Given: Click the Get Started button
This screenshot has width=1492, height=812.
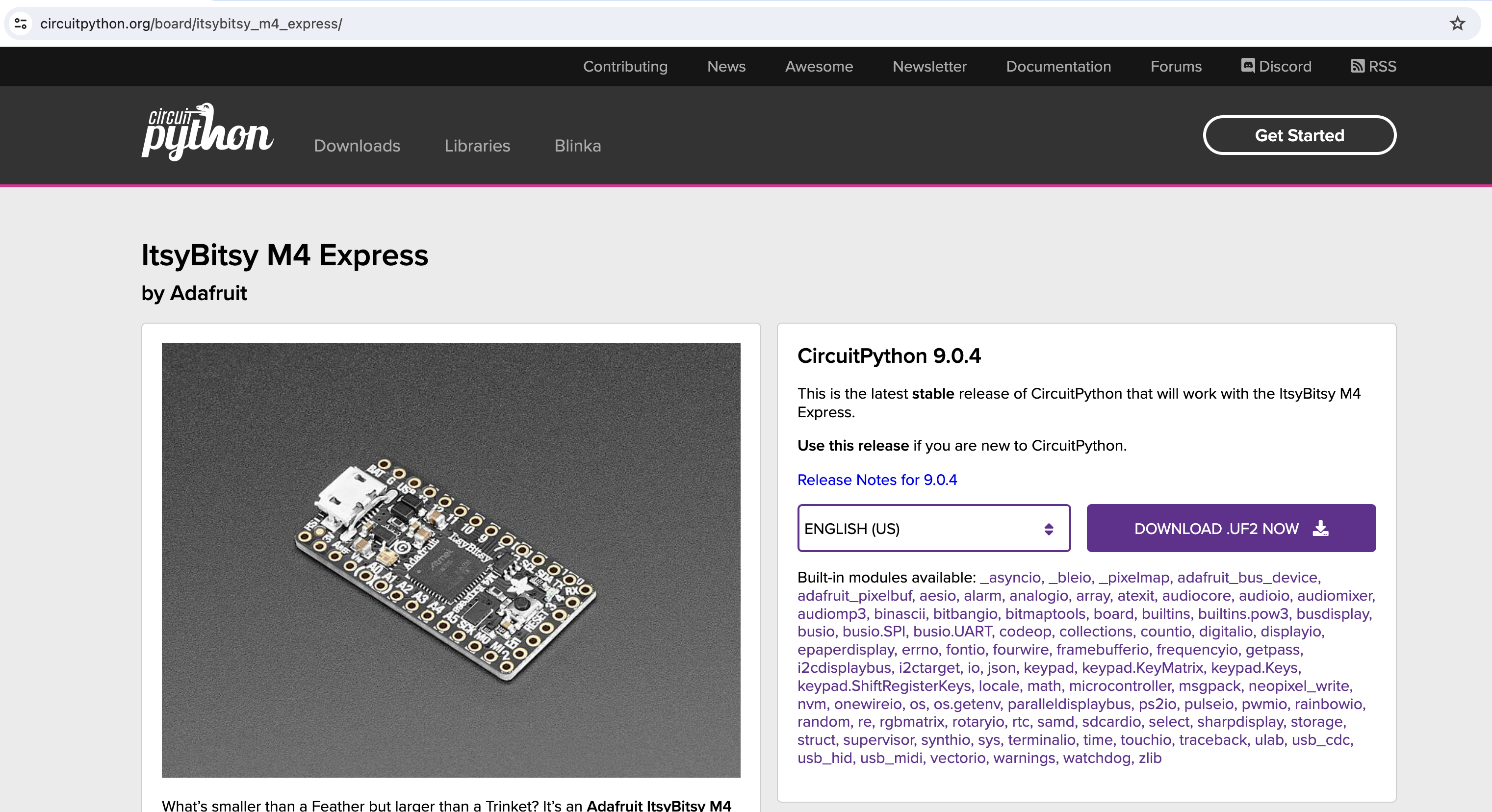Looking at the screenshot, I should tap(1299, 135).
